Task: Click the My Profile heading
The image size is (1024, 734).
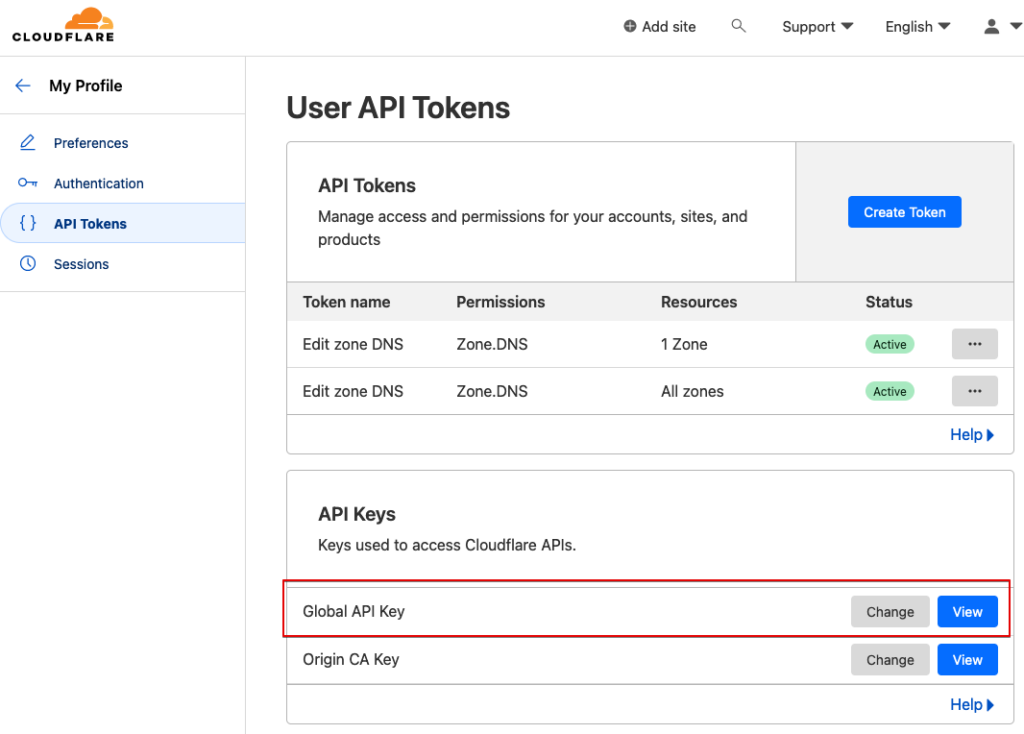Action: click(x=86, y=86)
